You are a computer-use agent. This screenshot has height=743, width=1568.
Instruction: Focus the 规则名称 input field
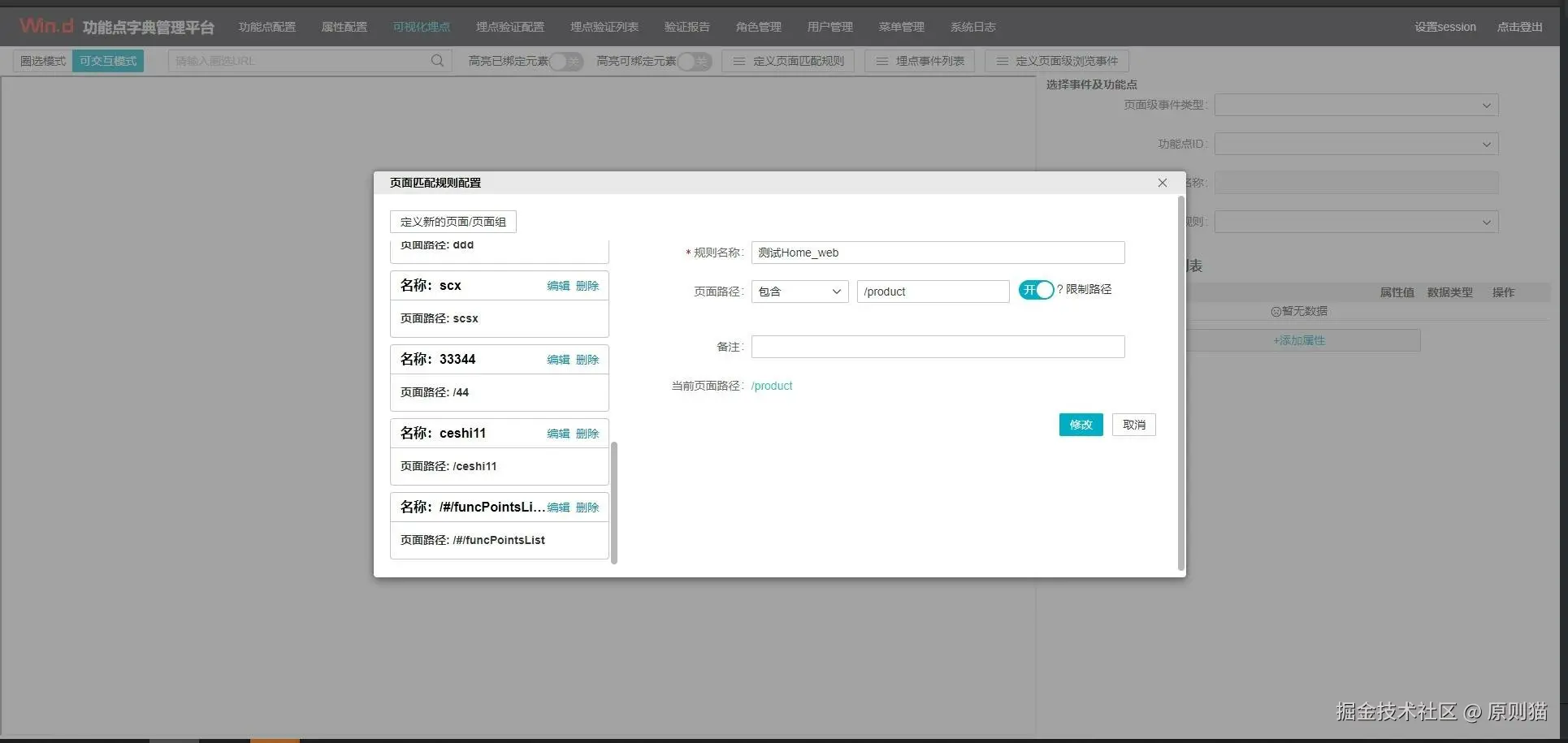pos(938,253)
